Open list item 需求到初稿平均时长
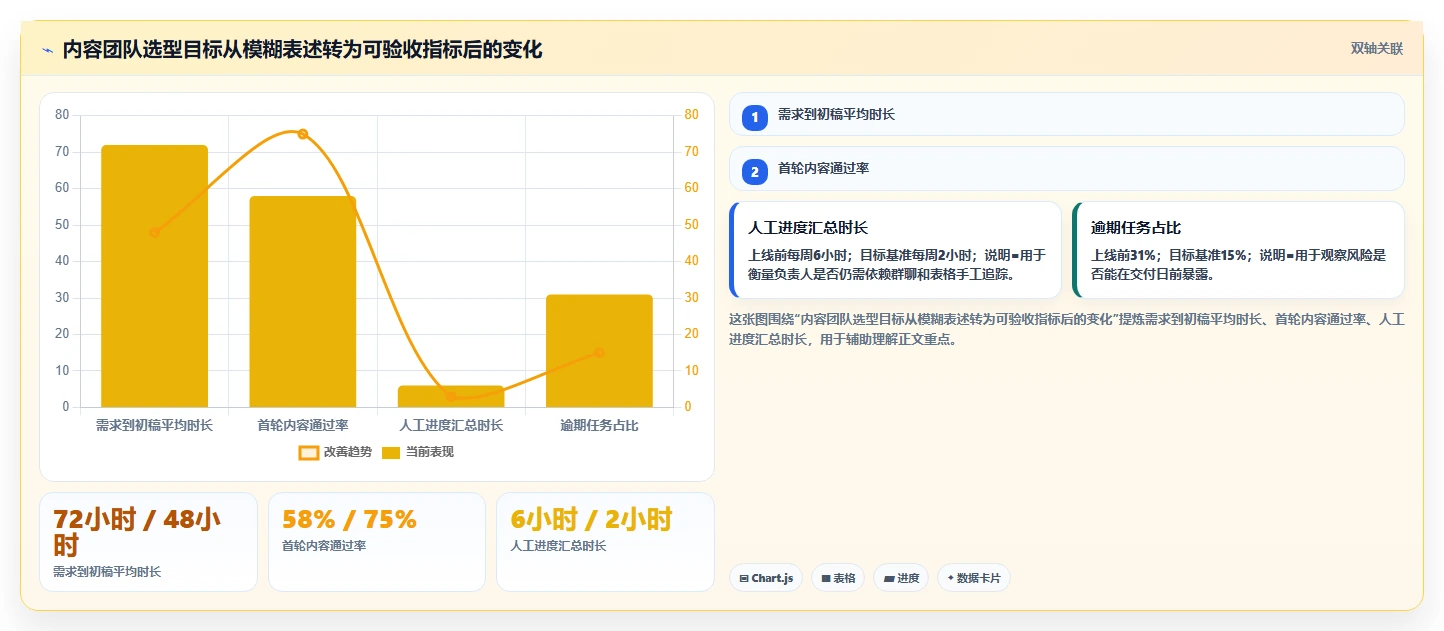 [1067, 114]
